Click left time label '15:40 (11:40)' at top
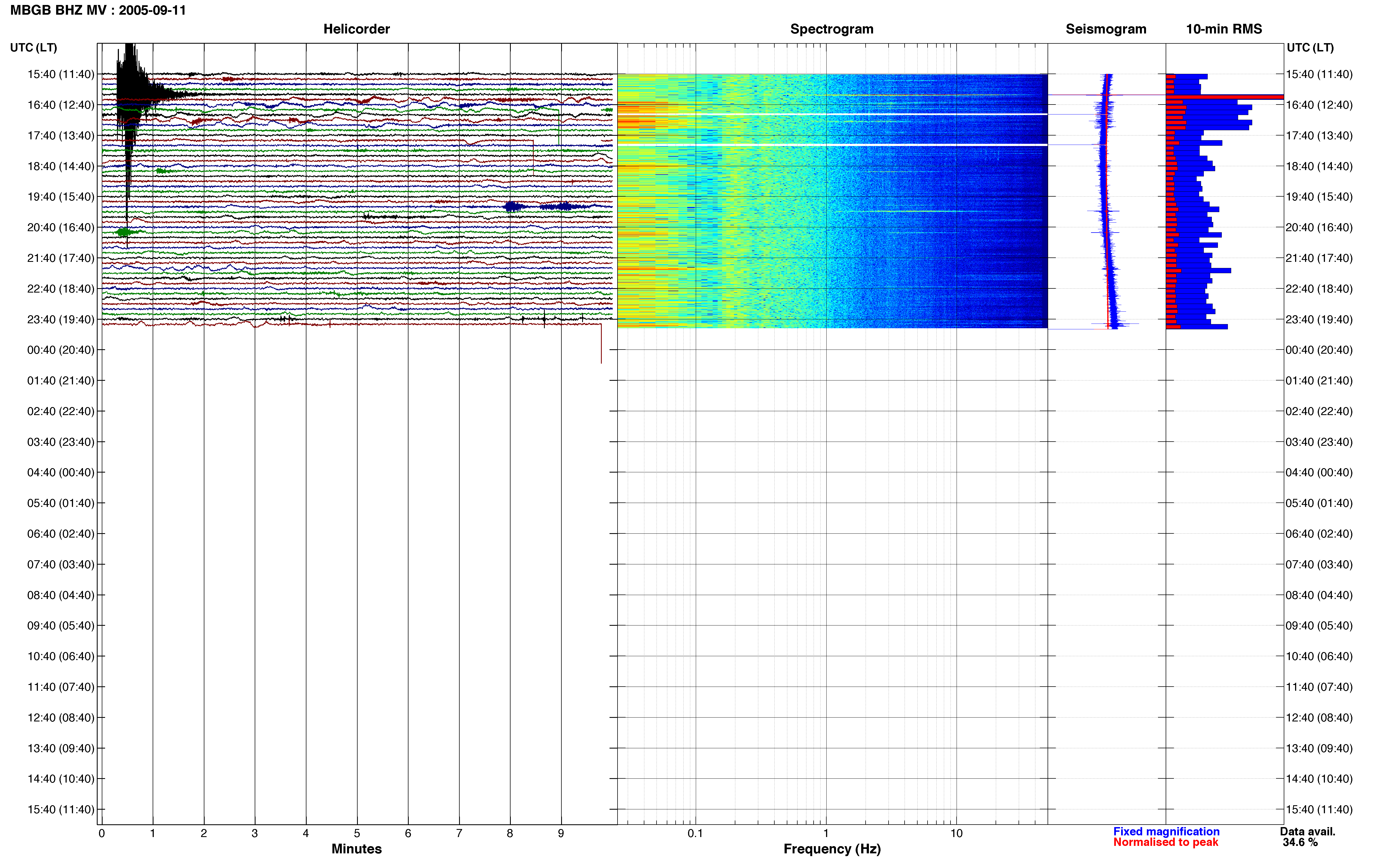The image size is (1388, 868). tap(61, 74)
